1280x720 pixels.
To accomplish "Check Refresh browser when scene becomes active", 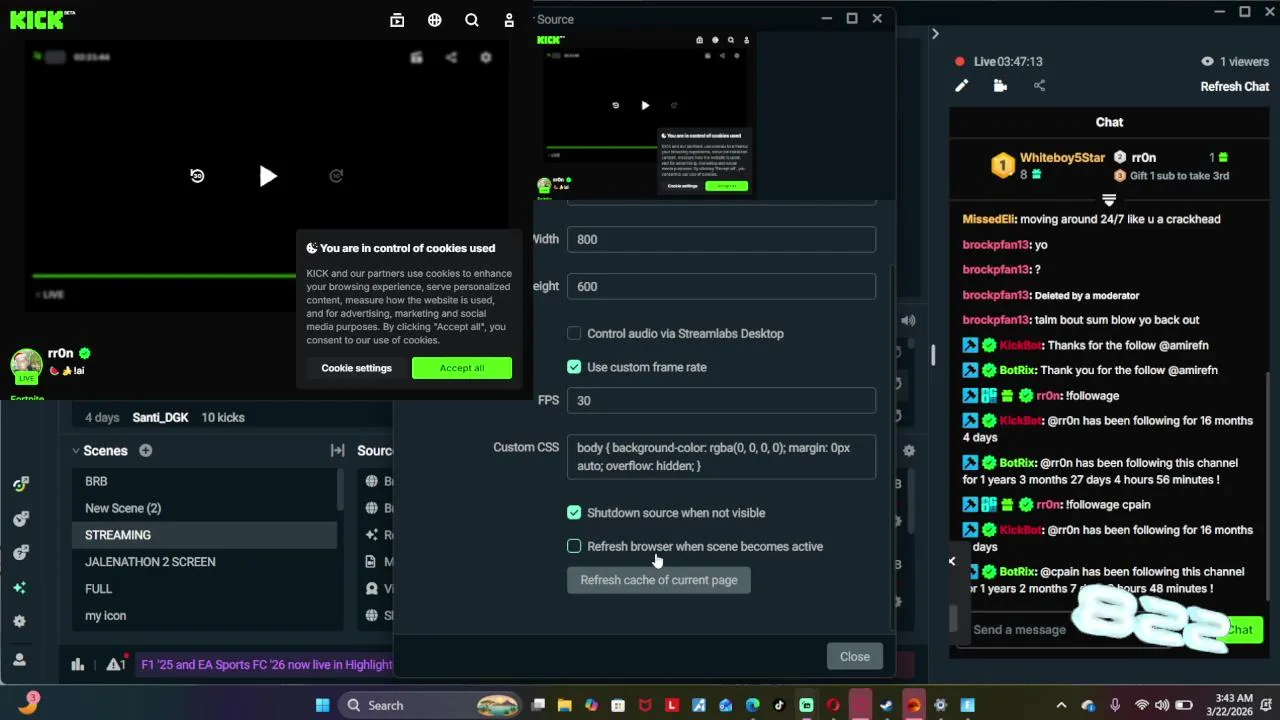I will coord(574,546).
